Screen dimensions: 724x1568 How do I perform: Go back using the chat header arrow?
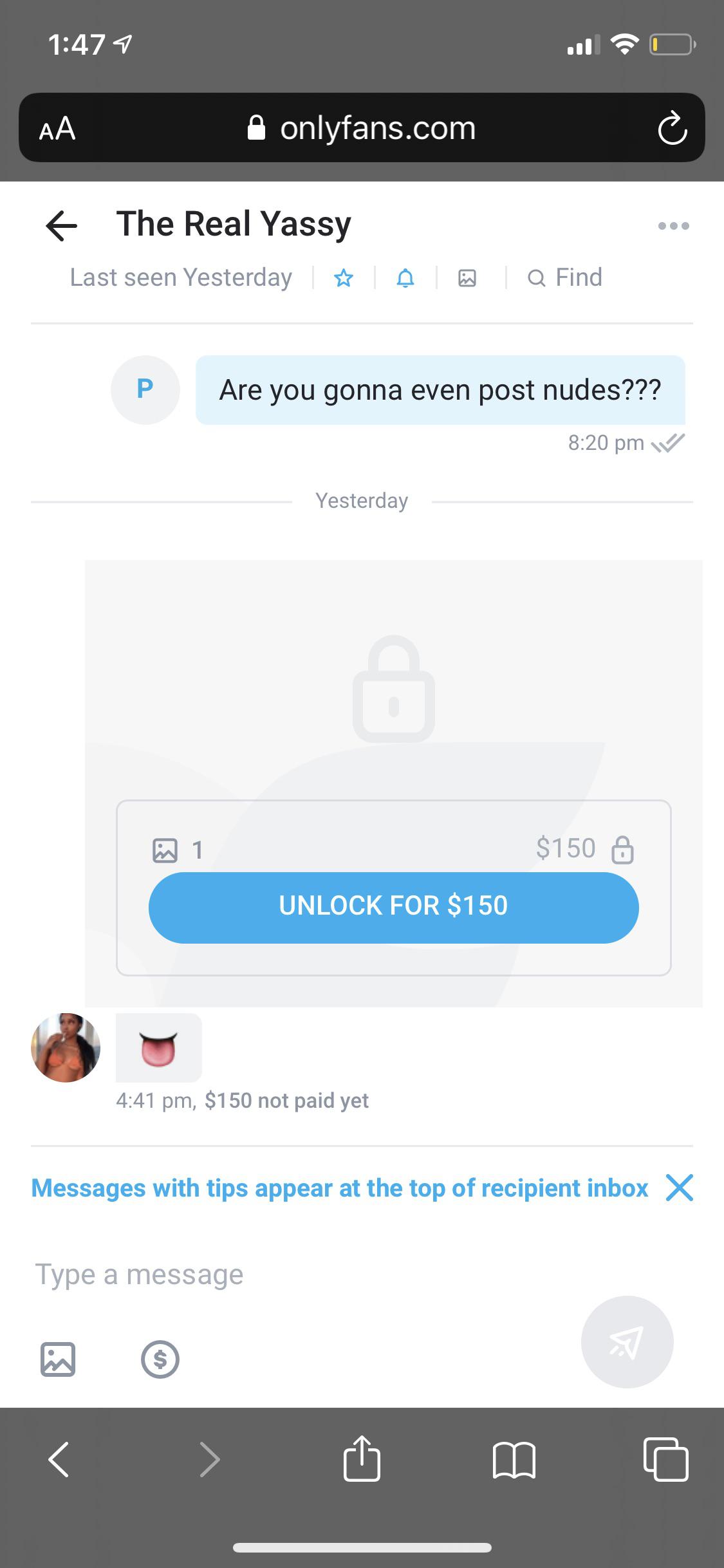point(62,225)
